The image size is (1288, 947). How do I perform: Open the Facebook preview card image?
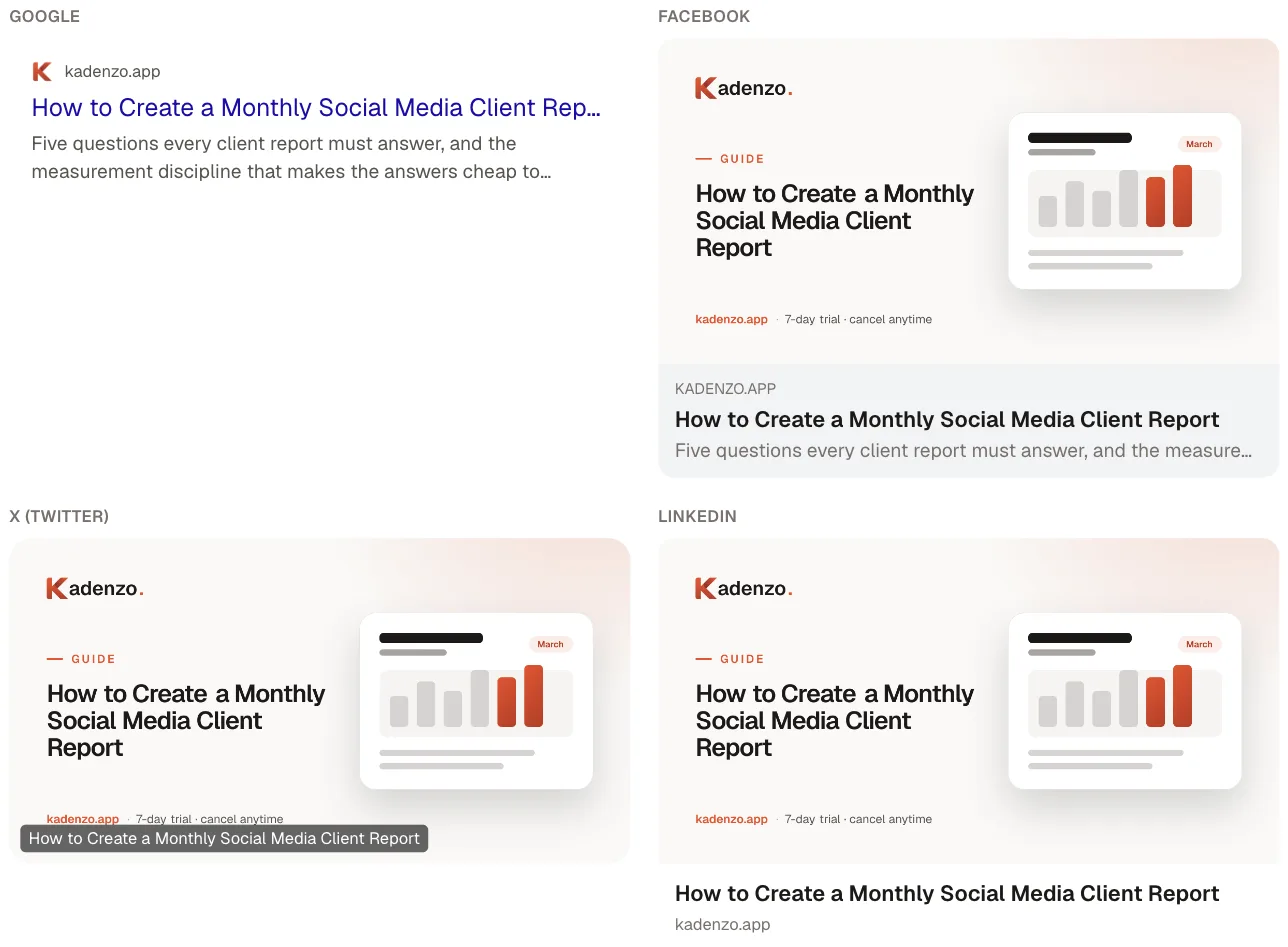968,201
